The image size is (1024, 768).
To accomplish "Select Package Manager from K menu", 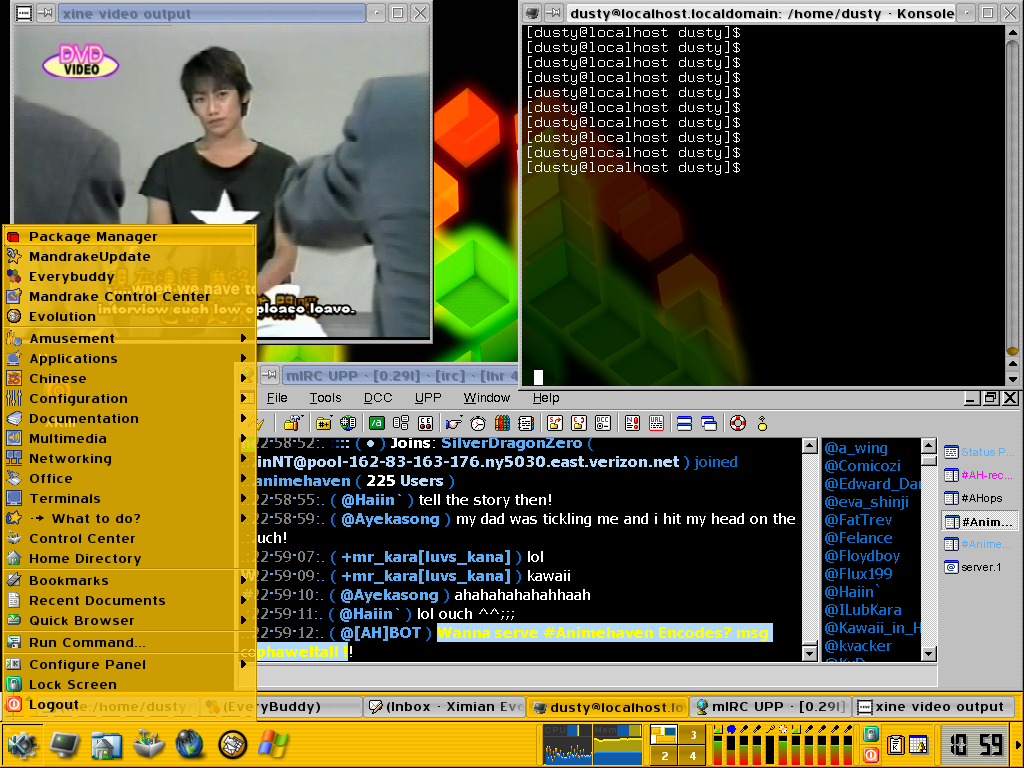I will click(x=129, y=236).
